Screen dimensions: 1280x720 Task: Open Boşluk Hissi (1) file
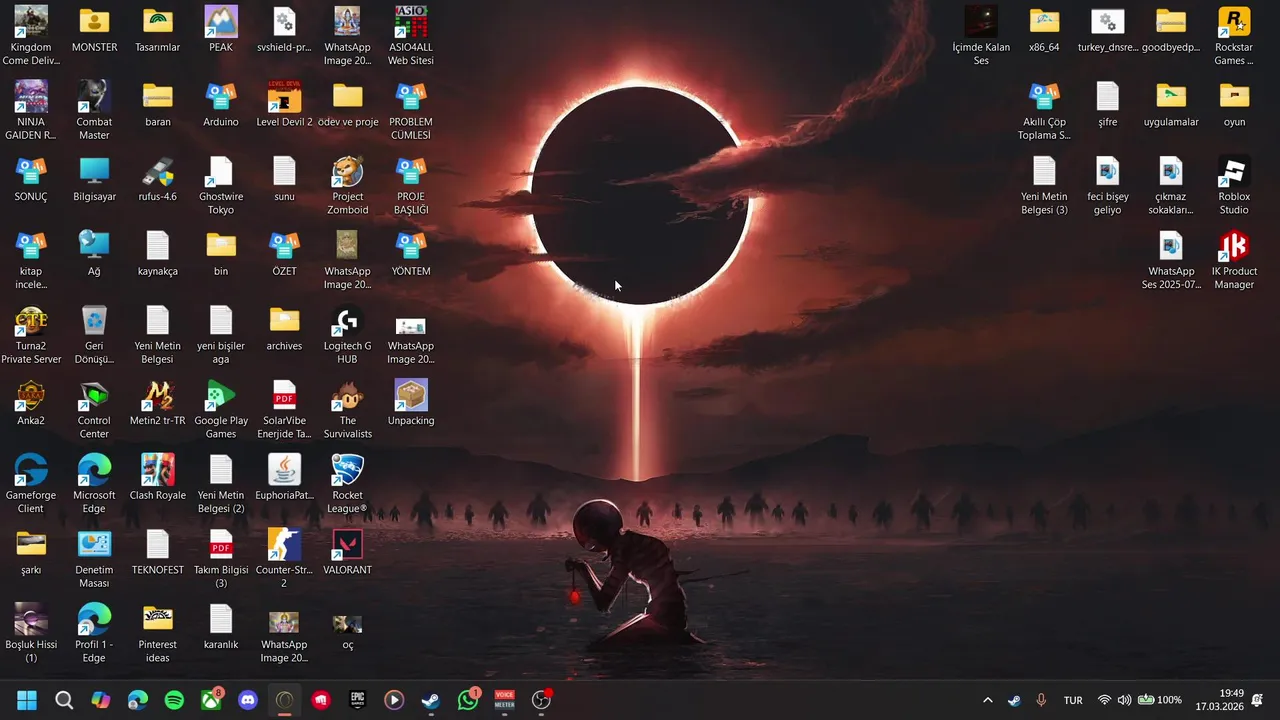click(x=31, y=633)
